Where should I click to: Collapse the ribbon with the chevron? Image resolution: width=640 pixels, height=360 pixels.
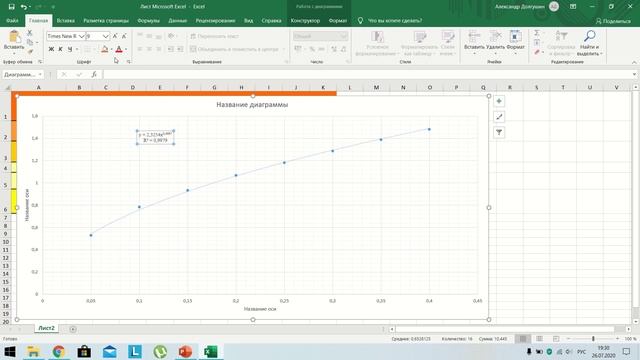click(634, 62)
